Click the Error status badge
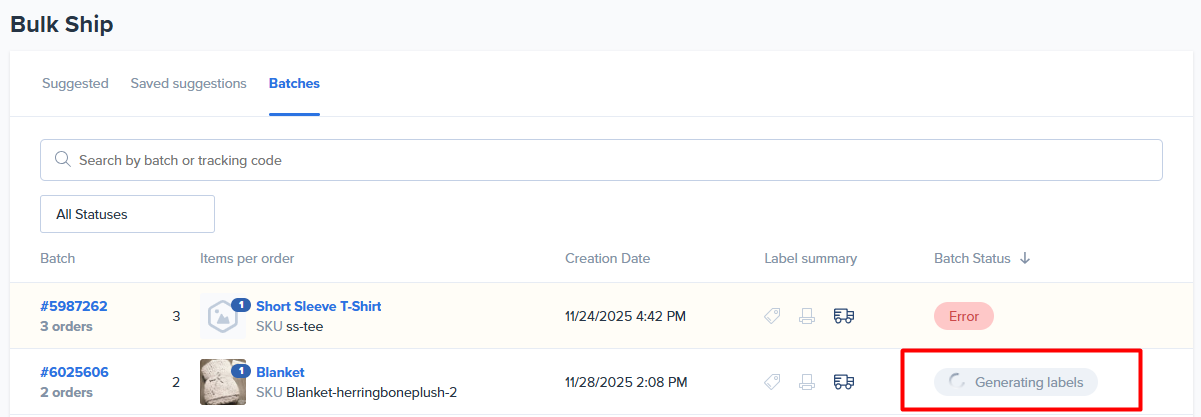Viewport: 1201px width, 417px height. coord(963,316)
